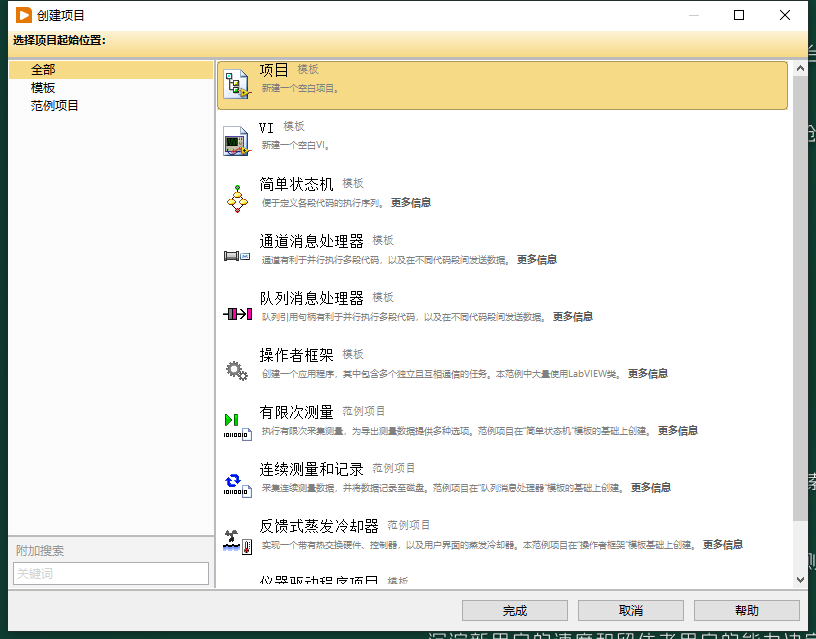Select the 连续测量和记录 title
The height and width of the screenshot is (639, 816).
click(x=311, y=469)
